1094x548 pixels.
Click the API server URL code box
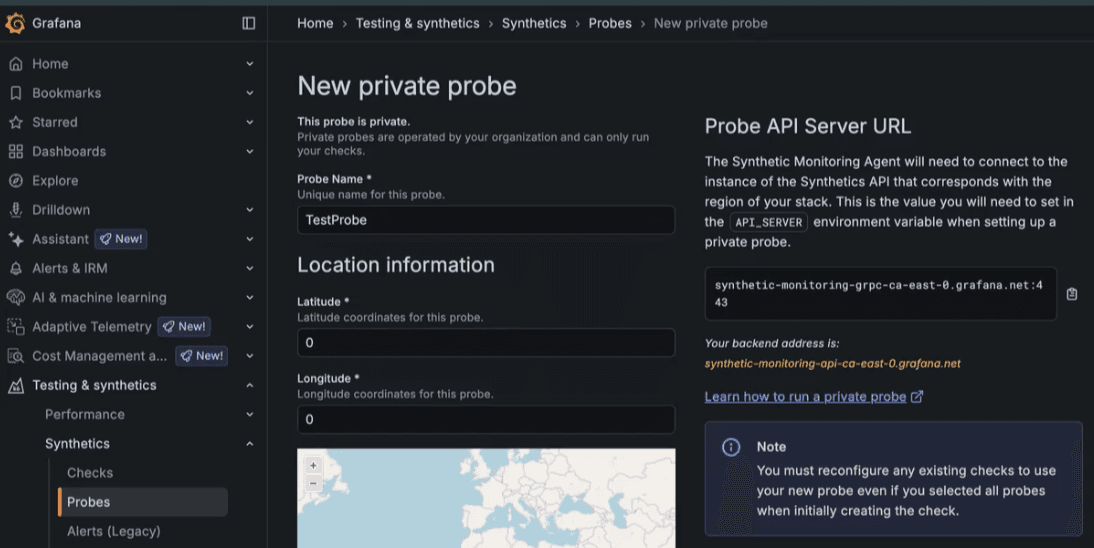coord(881,294)
